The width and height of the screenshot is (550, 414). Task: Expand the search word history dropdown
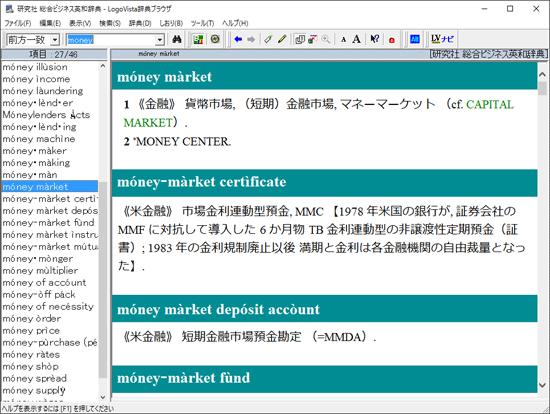click(x=160, y=40)
